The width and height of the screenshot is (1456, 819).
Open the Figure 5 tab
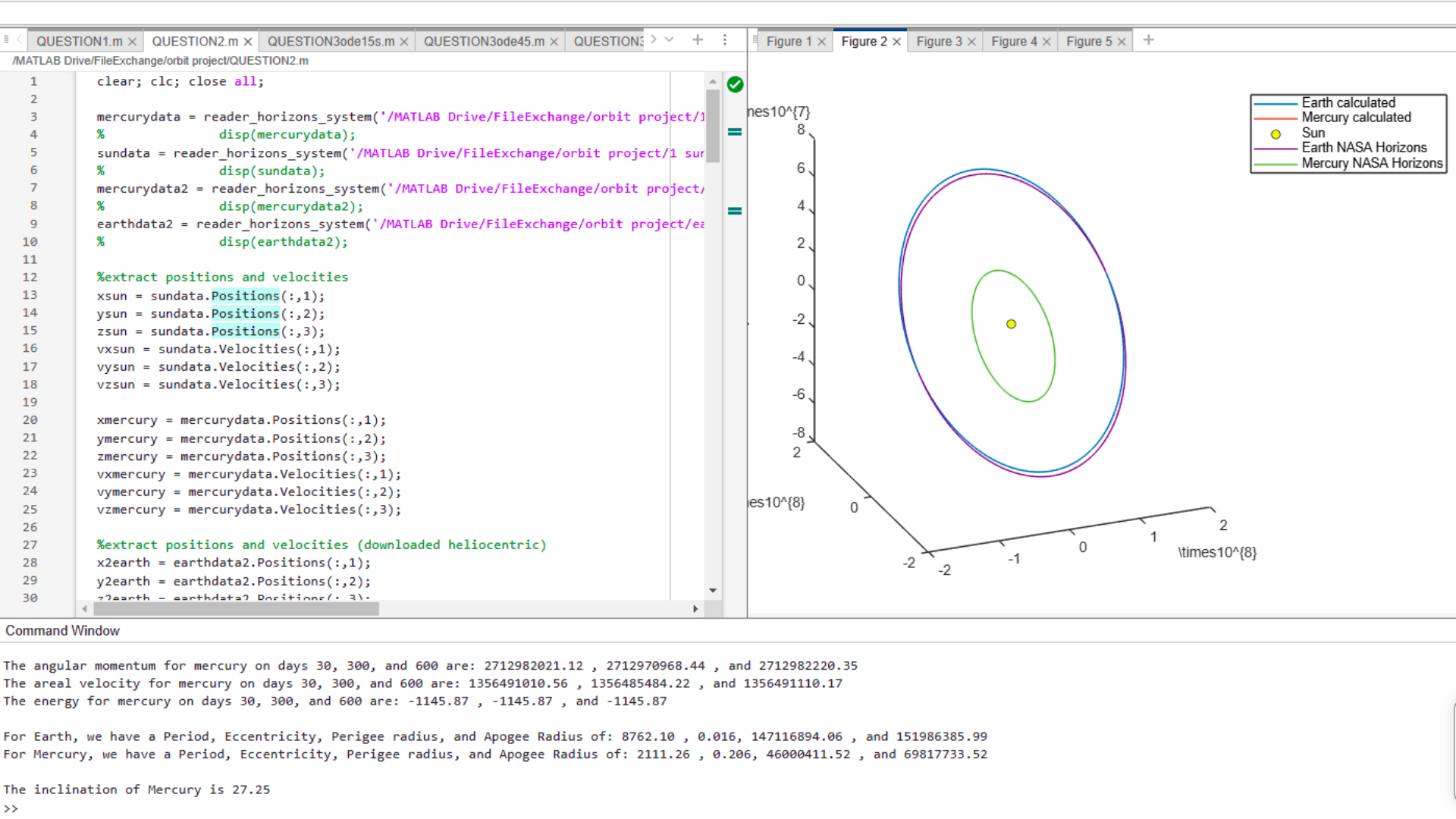pyautogui.click(x=1089, y=42)
